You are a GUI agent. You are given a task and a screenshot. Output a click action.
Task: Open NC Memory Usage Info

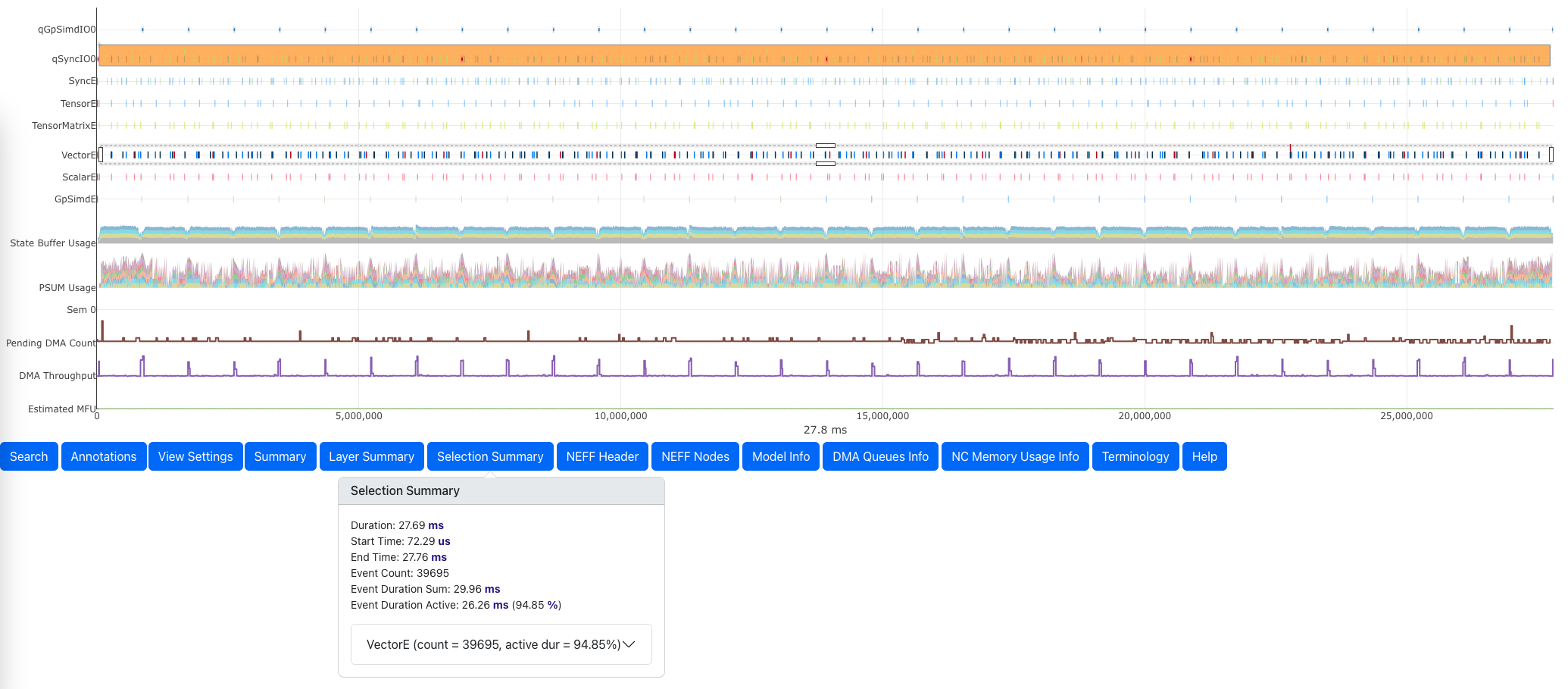coord(1015,456)
